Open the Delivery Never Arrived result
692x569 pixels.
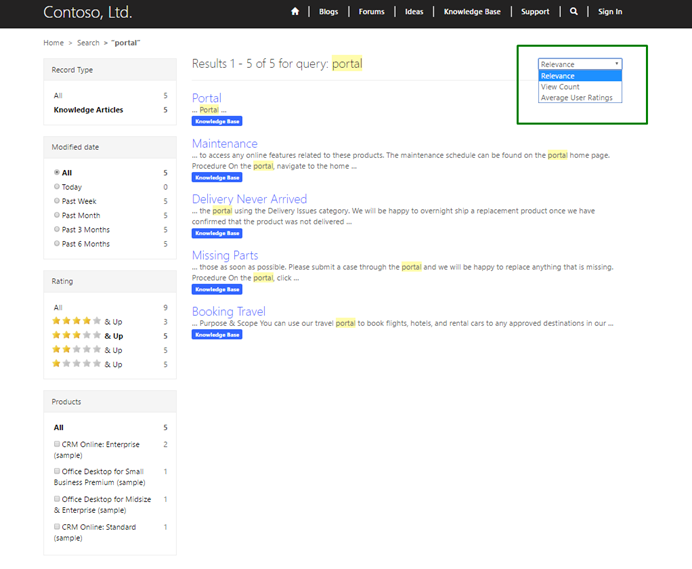[x=249, y=199]
